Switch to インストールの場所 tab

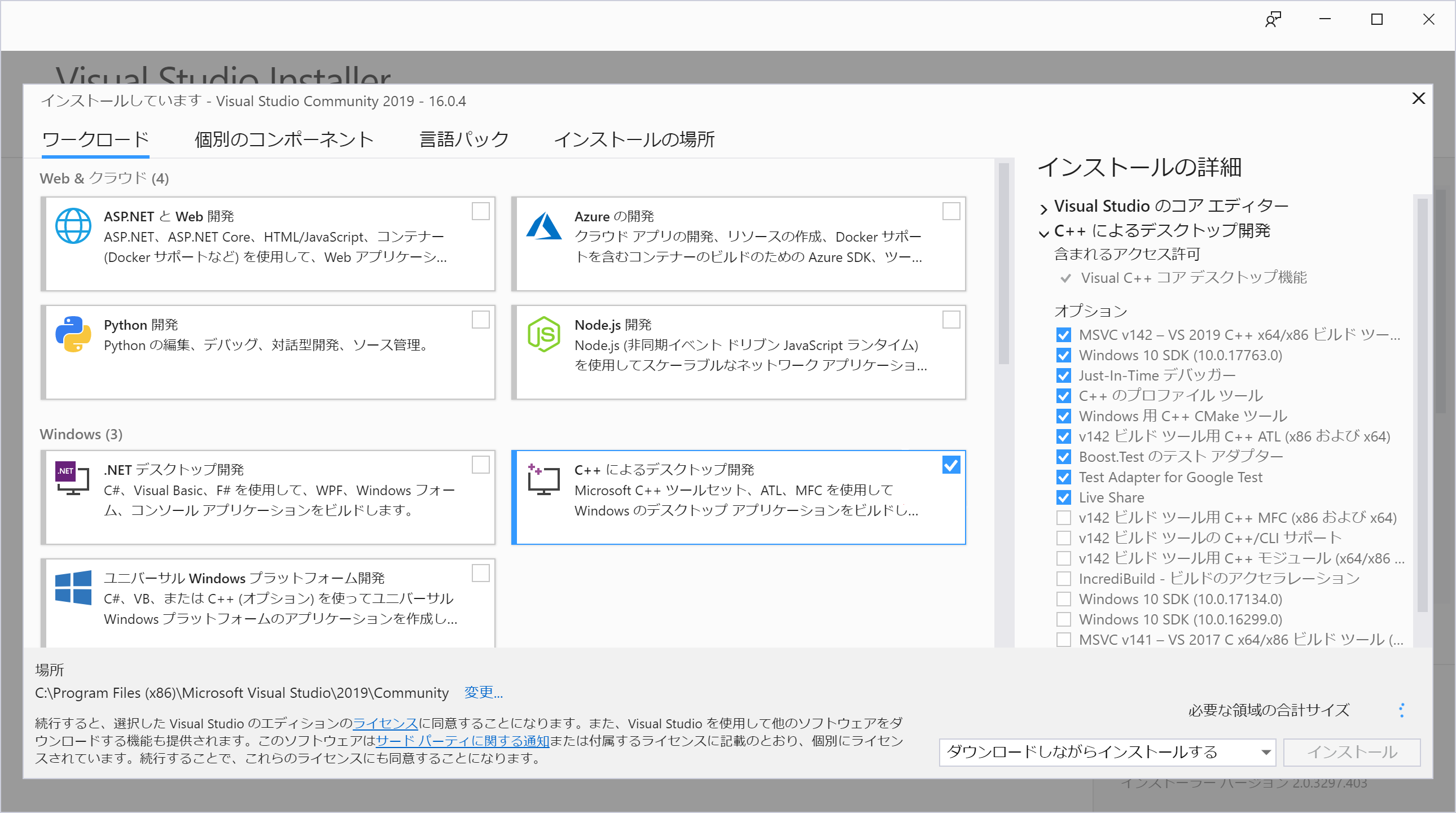[x=634, y=139]
